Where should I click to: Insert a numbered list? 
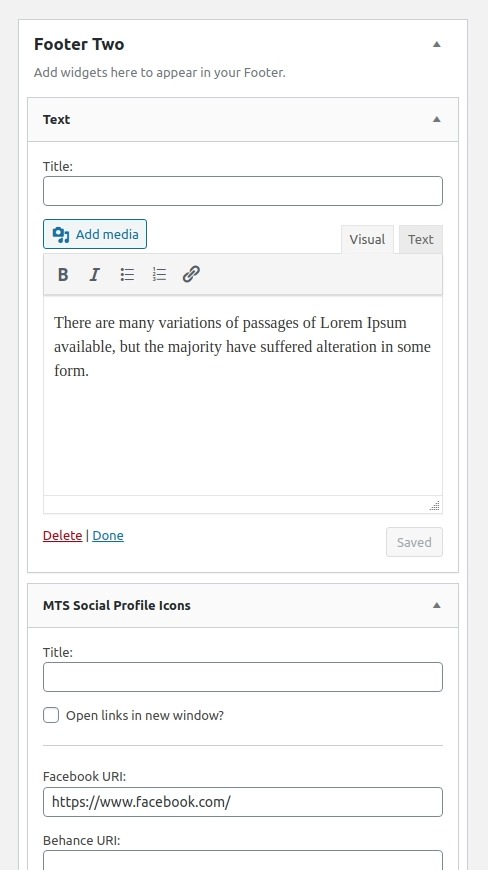(x=159, y=274)
